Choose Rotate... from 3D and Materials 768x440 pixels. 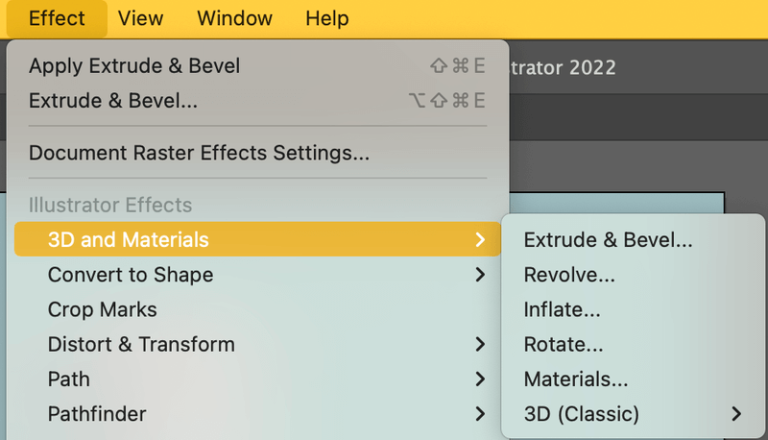(x=563, y=345)
